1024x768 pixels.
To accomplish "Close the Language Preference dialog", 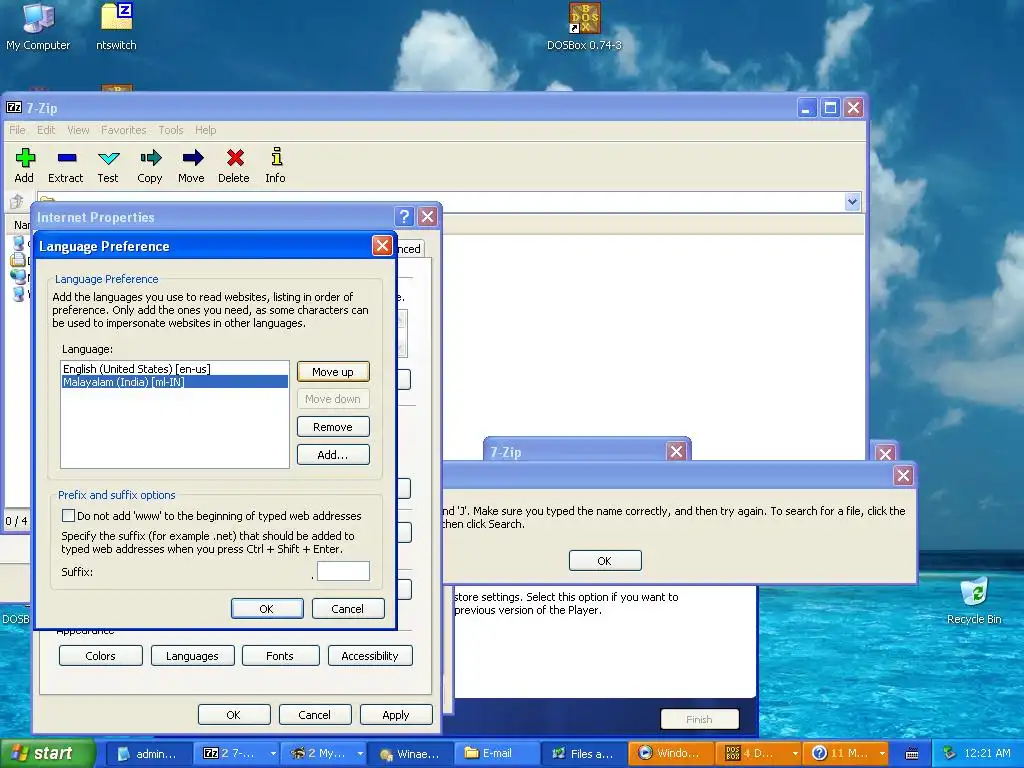I will tap(382, 246).
